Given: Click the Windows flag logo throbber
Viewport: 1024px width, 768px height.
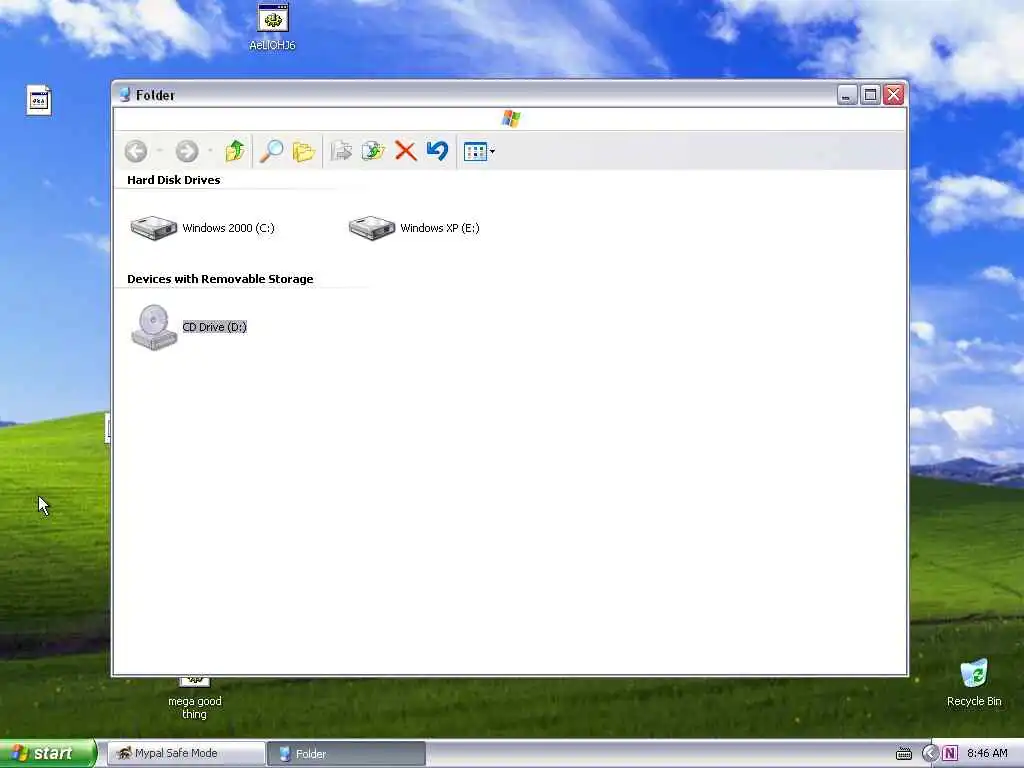Looking at the screenshot, I should (511, 119).
